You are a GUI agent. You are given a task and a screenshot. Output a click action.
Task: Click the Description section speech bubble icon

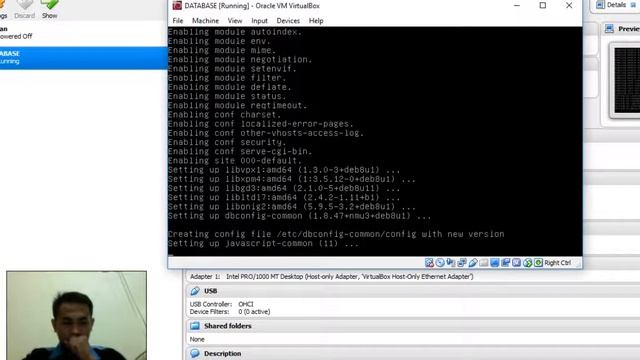(195, 353)
